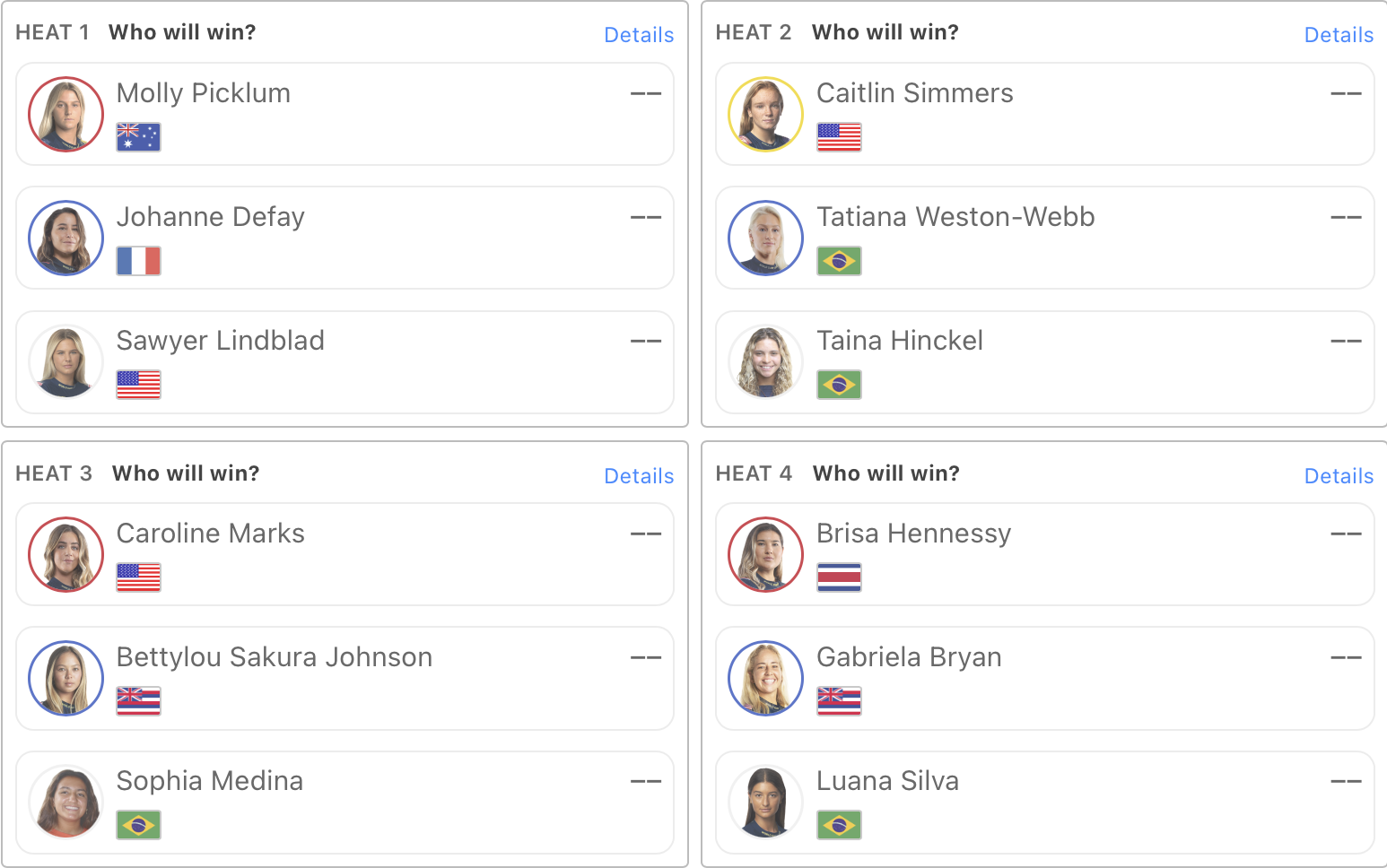Image resolution: width=1387 pixels, height=868 pixels.
Task: Click Brisa Hennessy's avatar photo
Action: pos(765,555)
